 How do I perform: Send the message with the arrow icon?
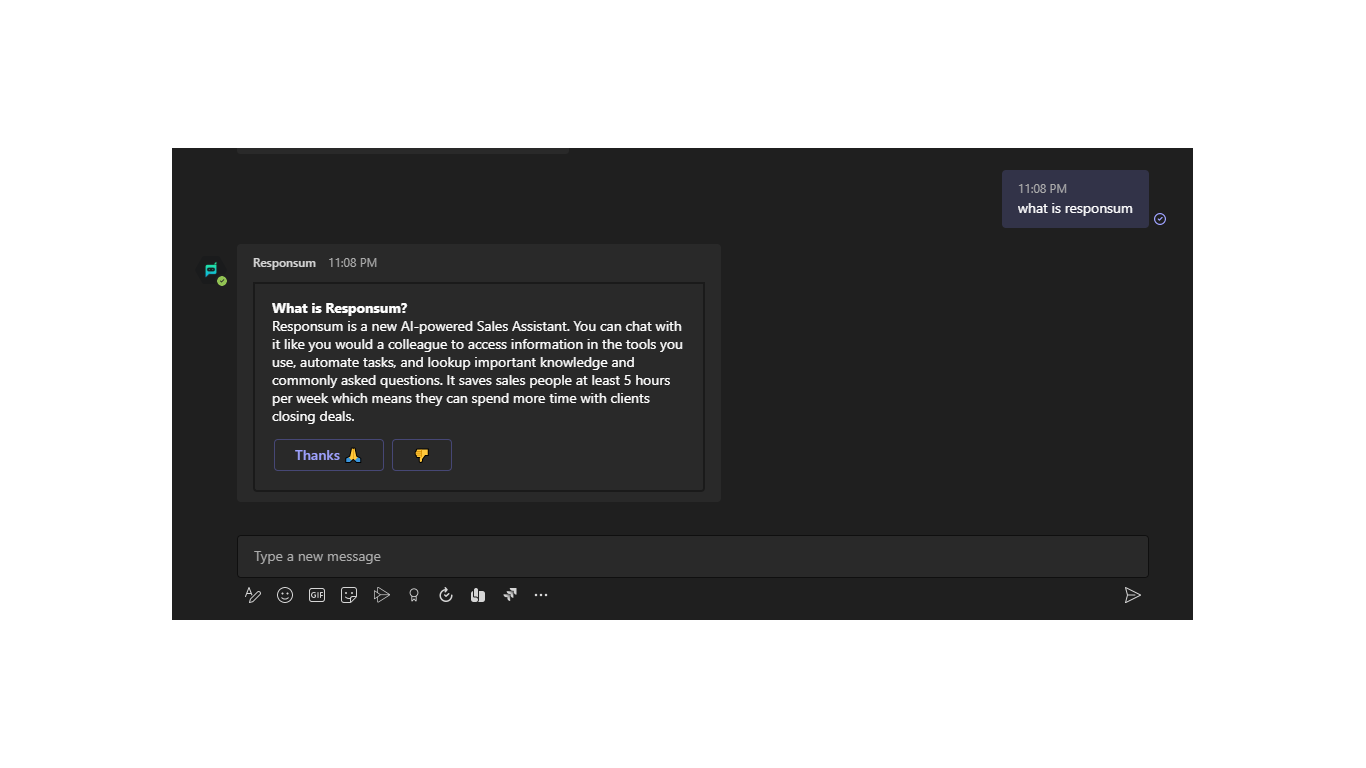(x=1132, y=595)
